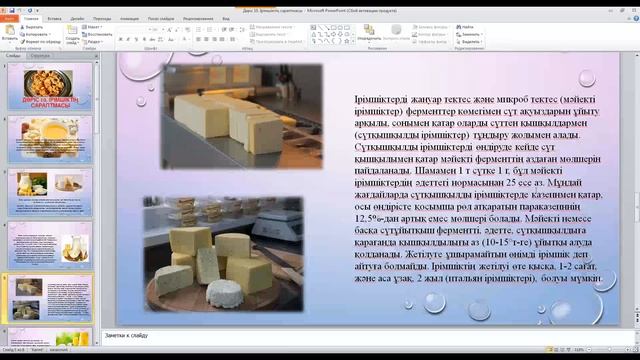Switch to the Transitions (Переходы) tab
The image size is (640, 360).
click(x=102, y=19)
